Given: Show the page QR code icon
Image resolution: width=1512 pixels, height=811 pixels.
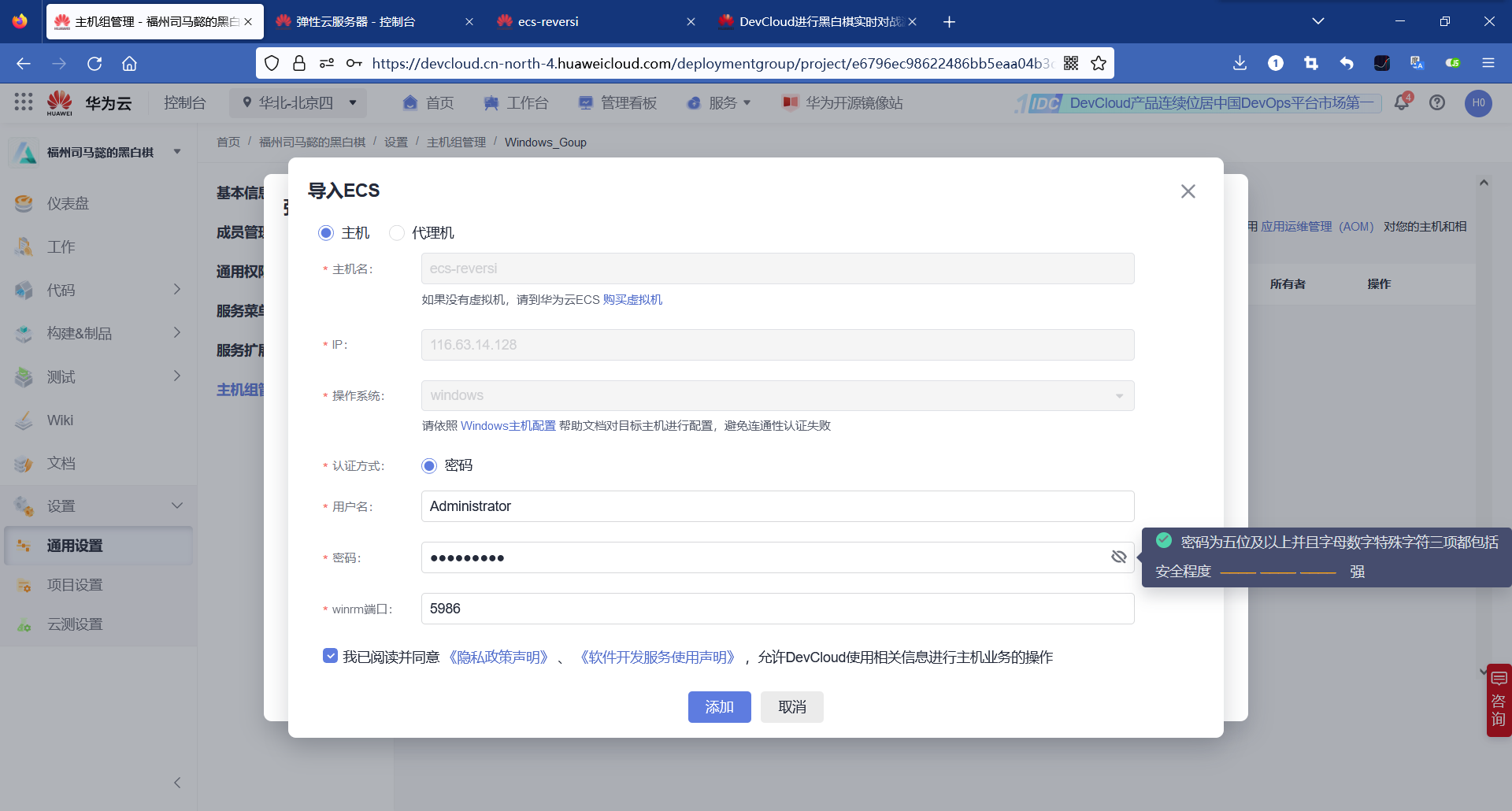Looking at the screenshot, I should coord(1071,63).
